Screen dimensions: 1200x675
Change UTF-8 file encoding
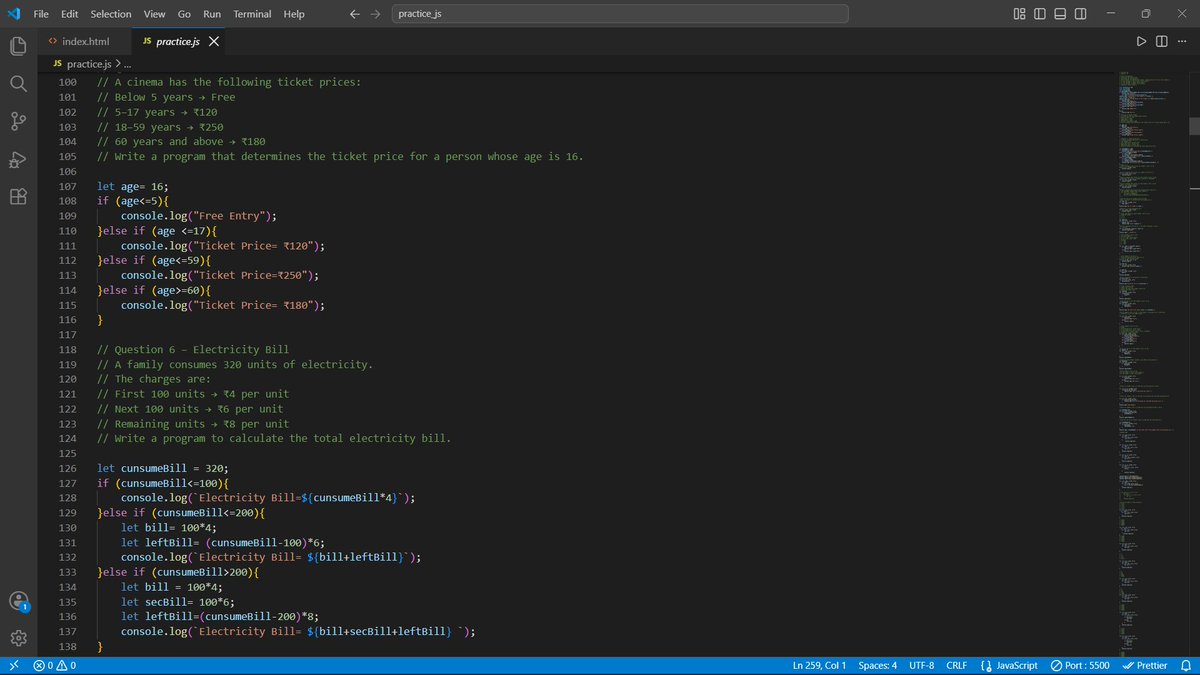[921, 665]
